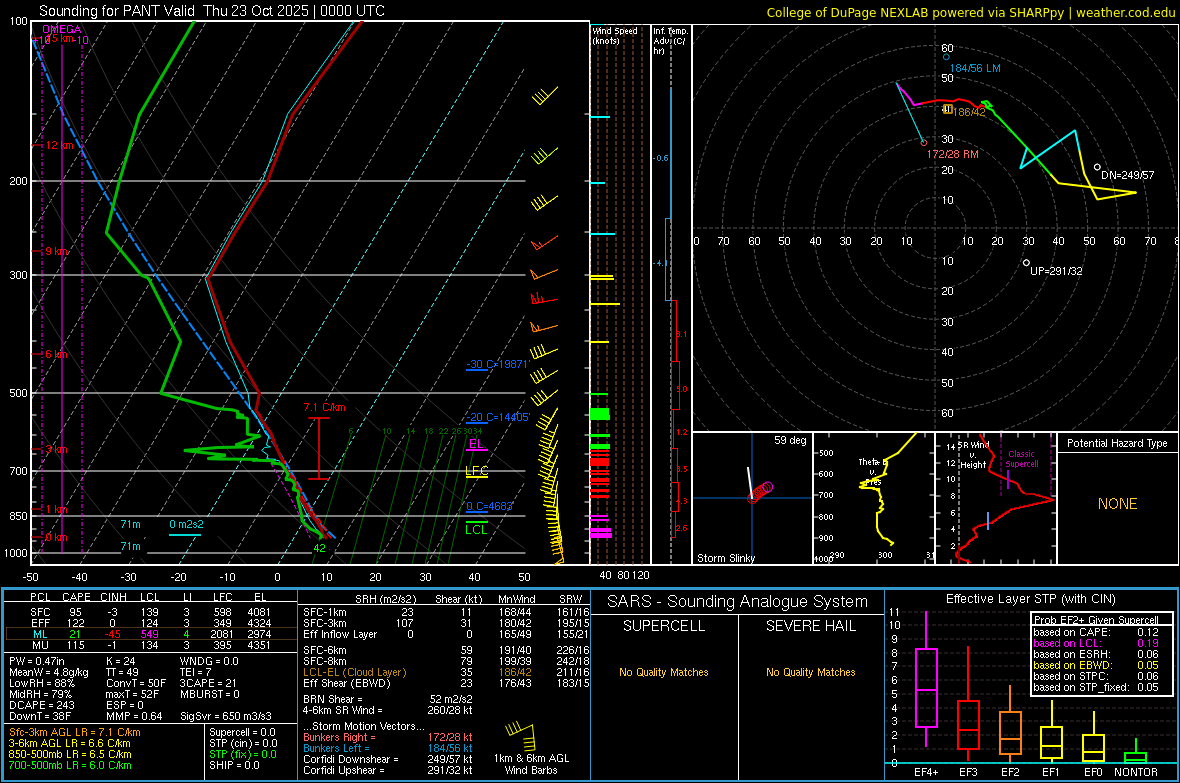Click the 1km & 6km AGL wind barb icon
The height and width of the screenshot is (783, 1180).
click(522, 734)
